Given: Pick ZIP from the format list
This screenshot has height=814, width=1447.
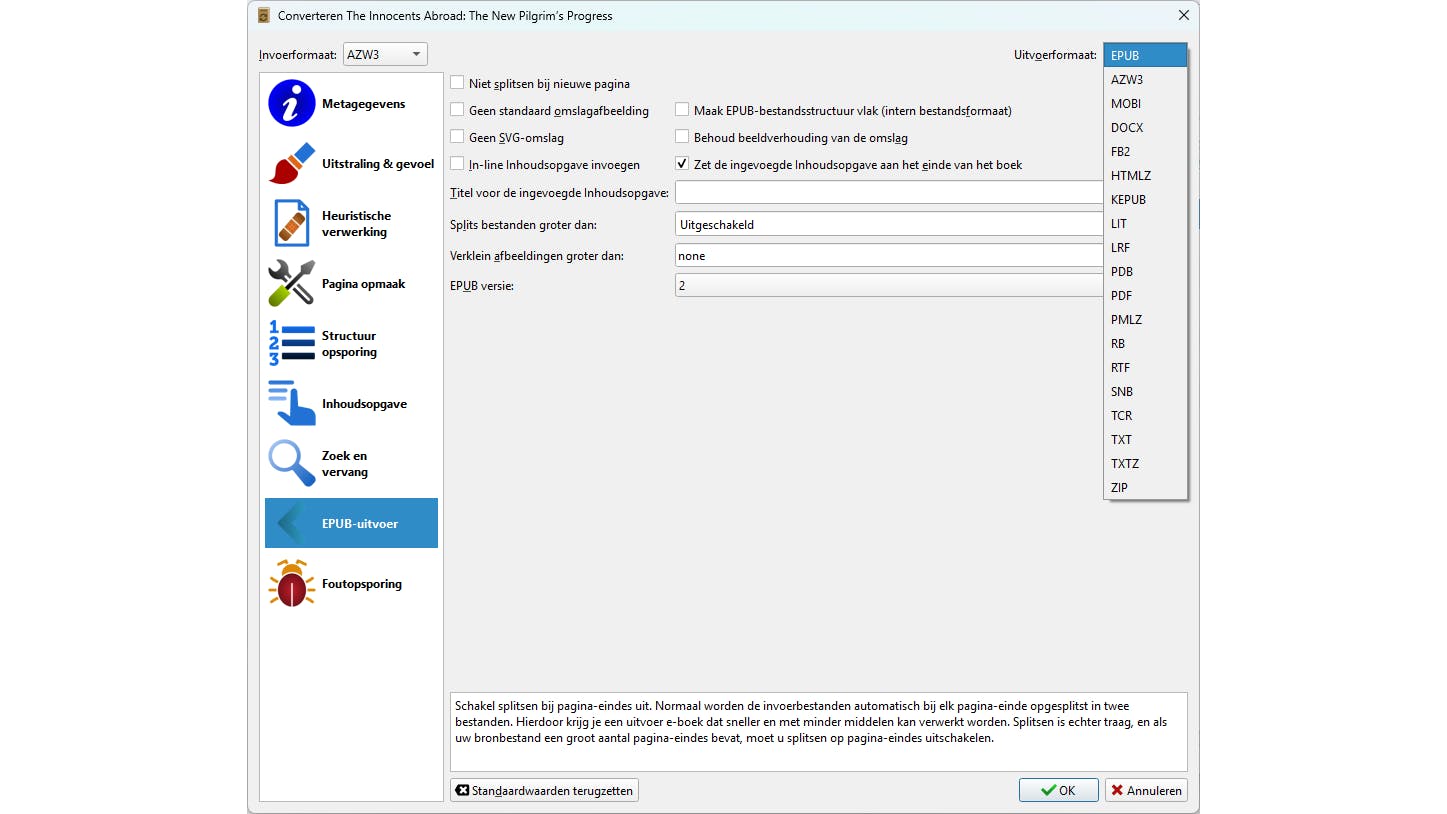Looking at the screenshot, I should coord(1145,488).
